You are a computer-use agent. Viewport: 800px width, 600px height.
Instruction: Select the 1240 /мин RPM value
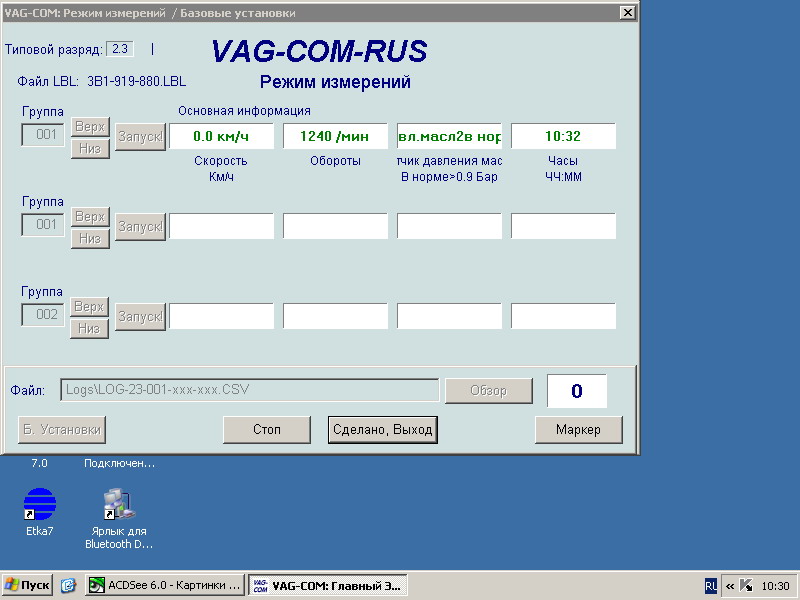[335, 136]
